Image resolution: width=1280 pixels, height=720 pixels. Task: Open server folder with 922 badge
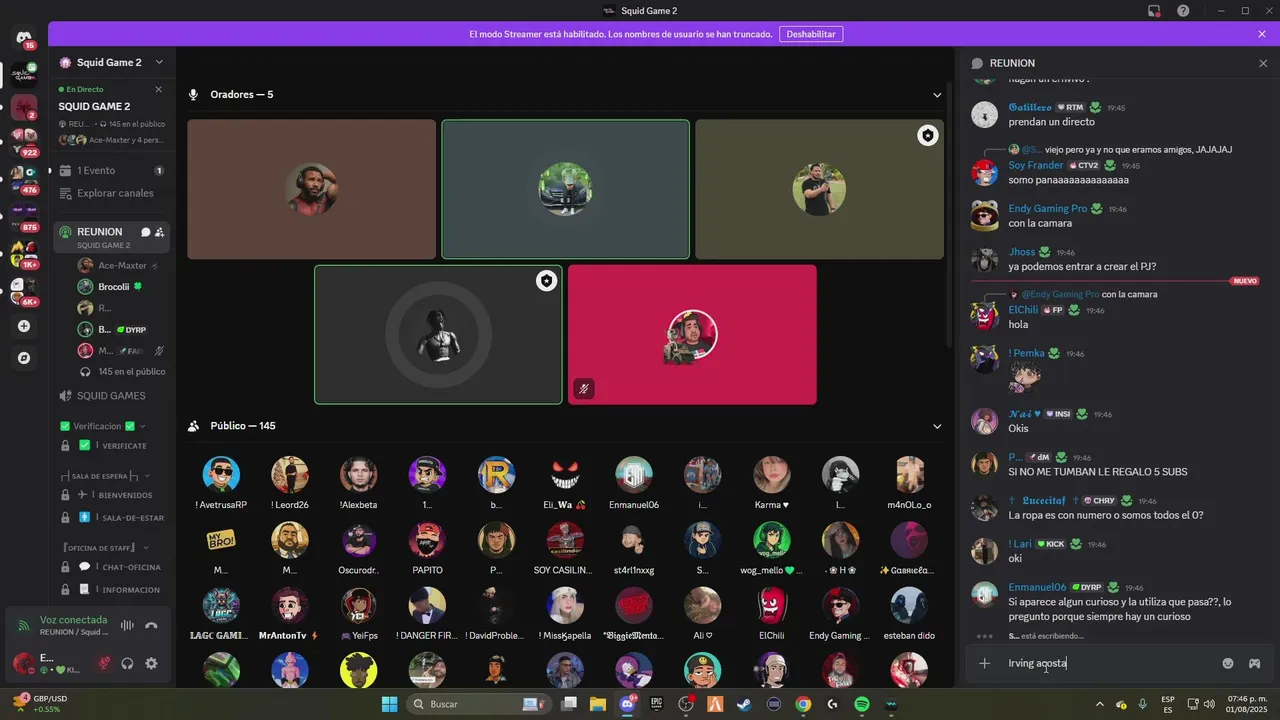24,141
